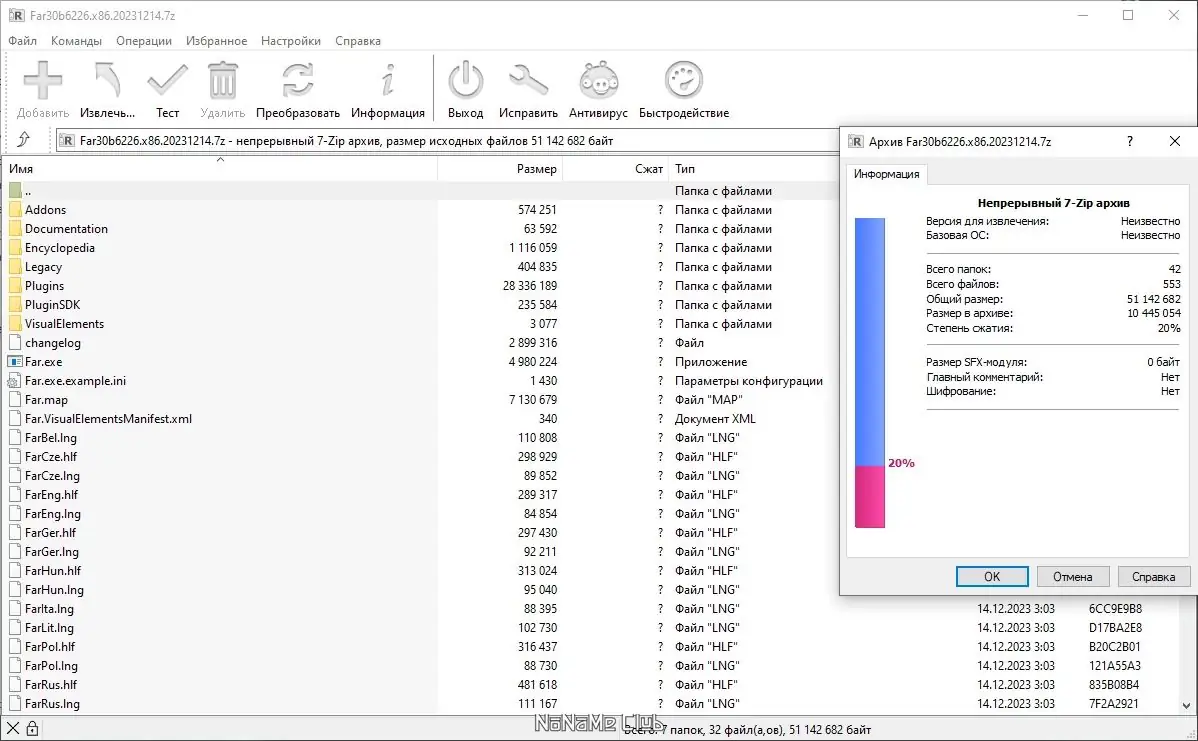Select the FarBel.lng file
This screenshot has height=741, width=1198.
[50, 438]
